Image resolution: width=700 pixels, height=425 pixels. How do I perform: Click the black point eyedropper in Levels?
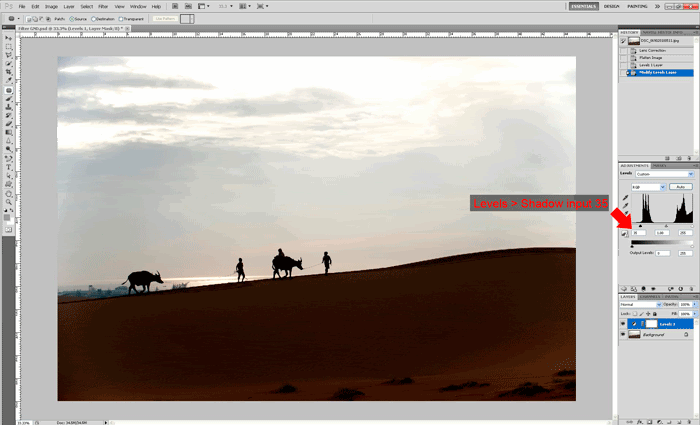point(625,198)
